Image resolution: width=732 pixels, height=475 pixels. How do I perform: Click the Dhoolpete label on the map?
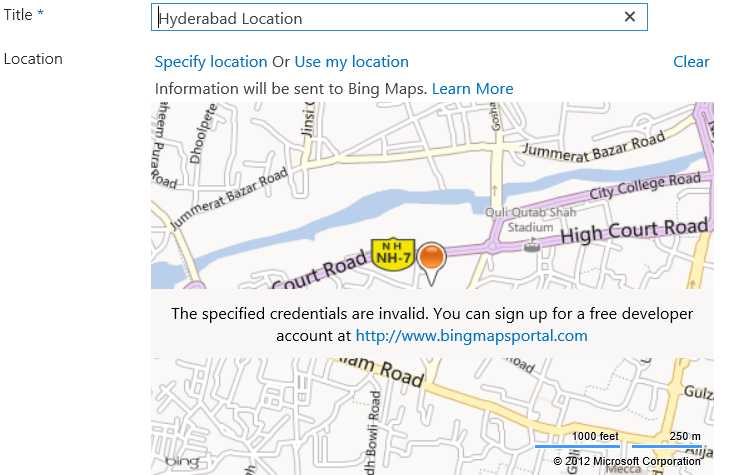pos(204,134)
